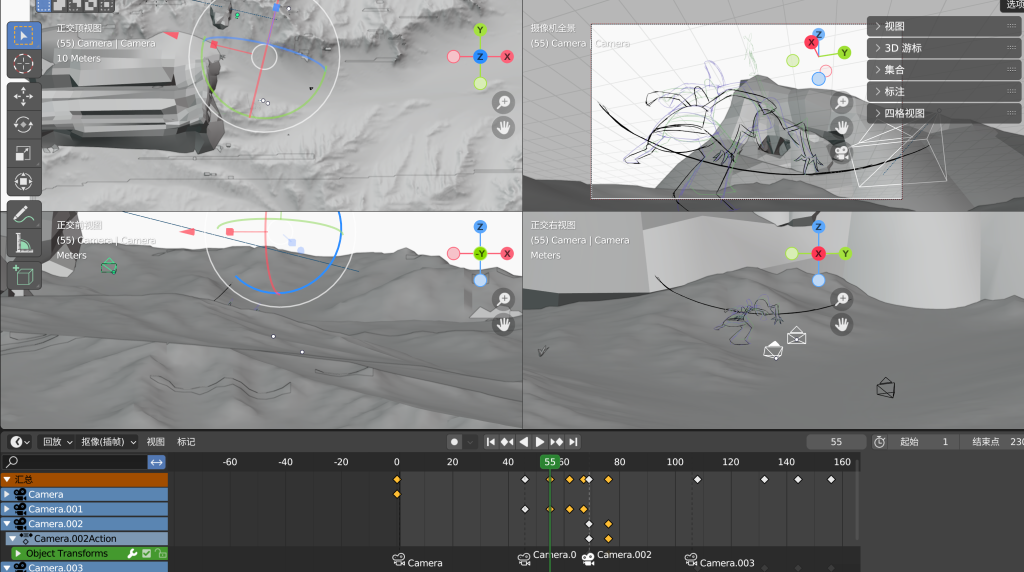Activate the Measure tool
The width and height of the screenshot is (1024, 572).
click(x=23, y=242)
